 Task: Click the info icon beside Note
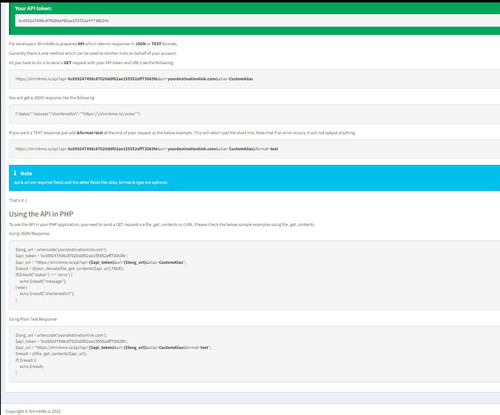pos(15,173)
